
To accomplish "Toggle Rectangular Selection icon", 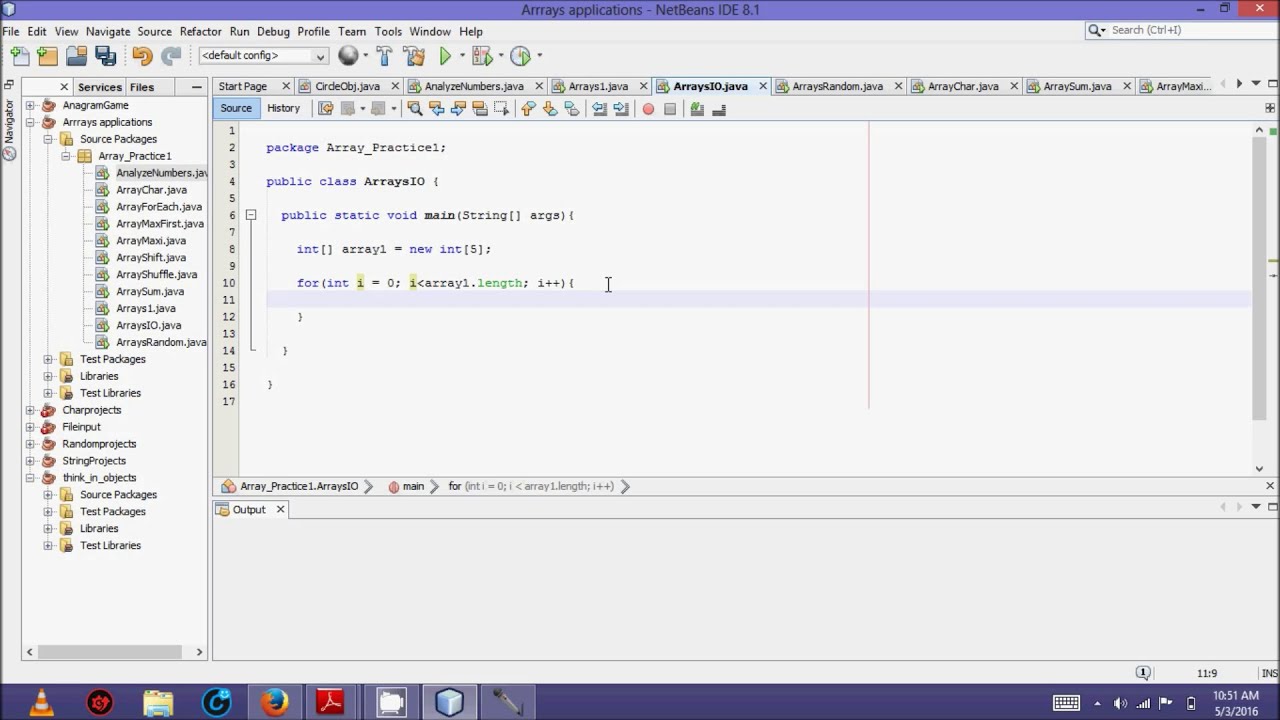I will 501,108.
